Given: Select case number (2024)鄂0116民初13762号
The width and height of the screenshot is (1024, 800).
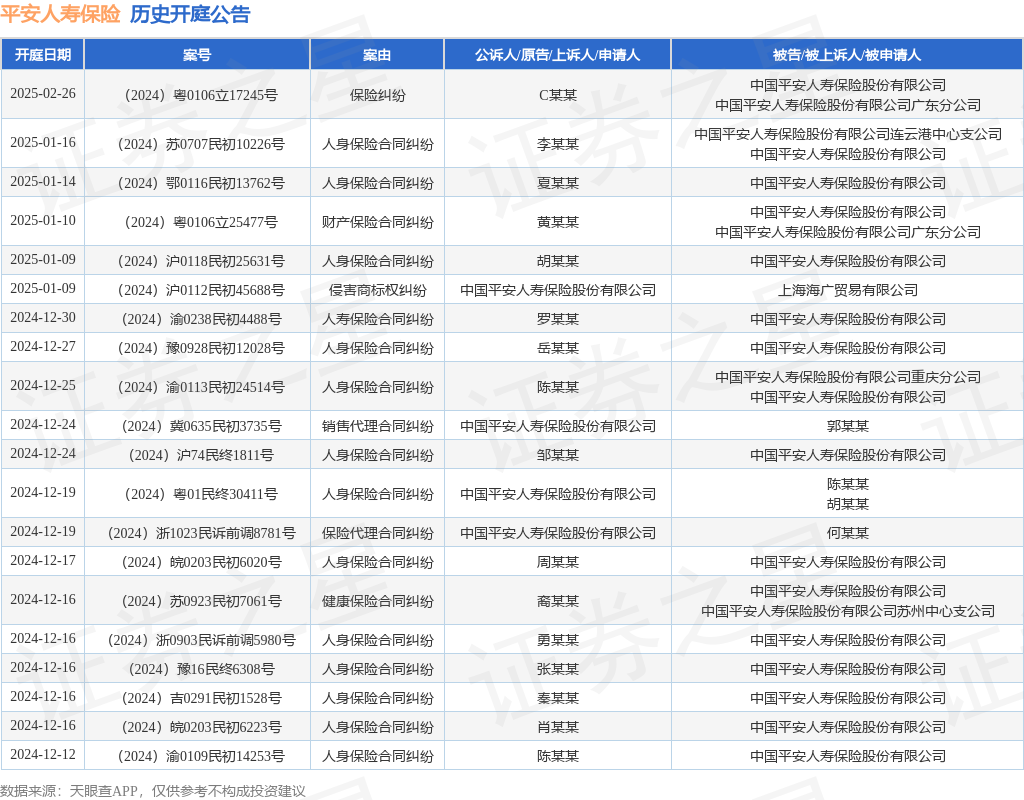Looking at the screenshot, I should coord(201,184).
